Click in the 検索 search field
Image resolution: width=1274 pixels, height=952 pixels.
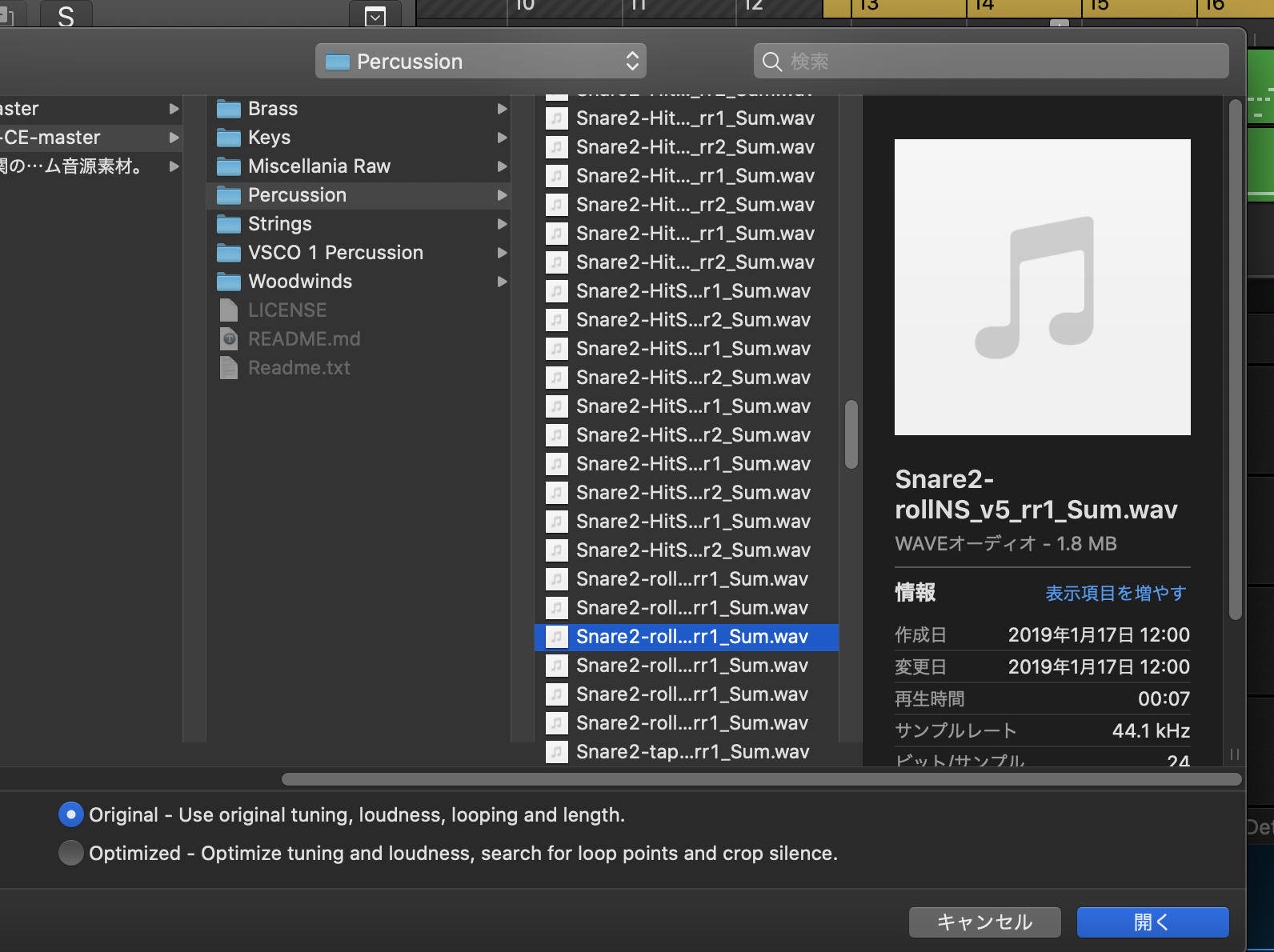[x=991, y=62]
